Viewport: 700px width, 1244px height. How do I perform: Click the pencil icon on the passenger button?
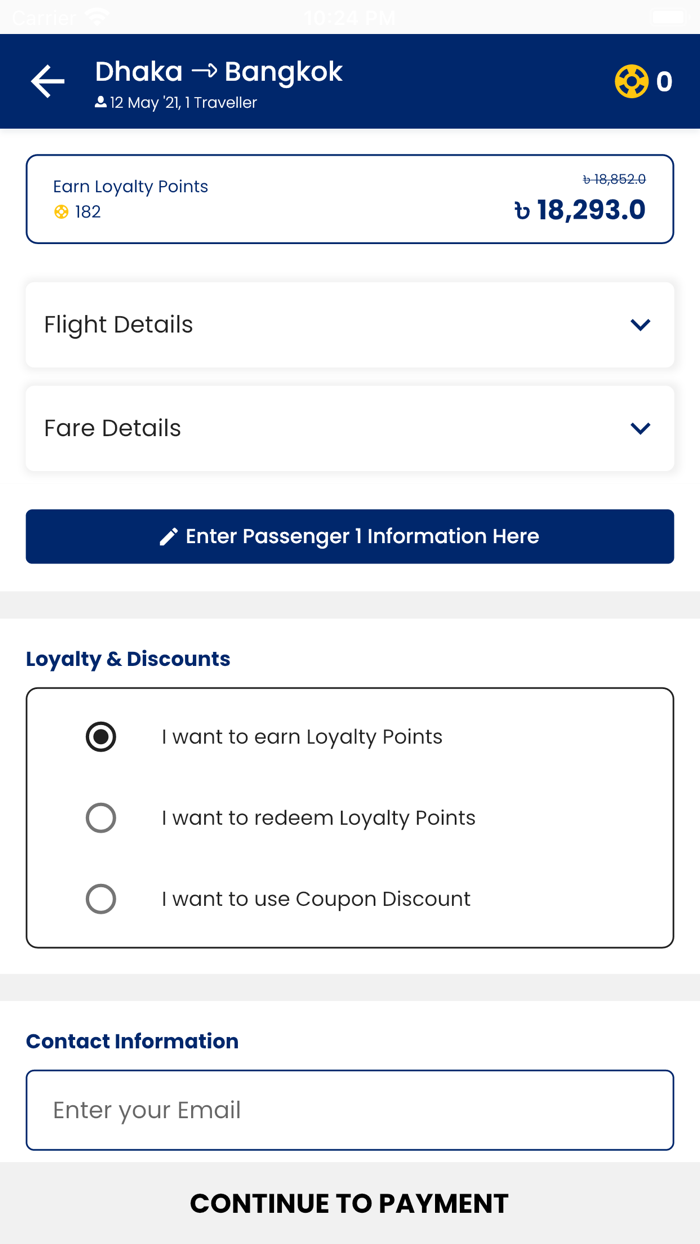(x=167, y=536)
